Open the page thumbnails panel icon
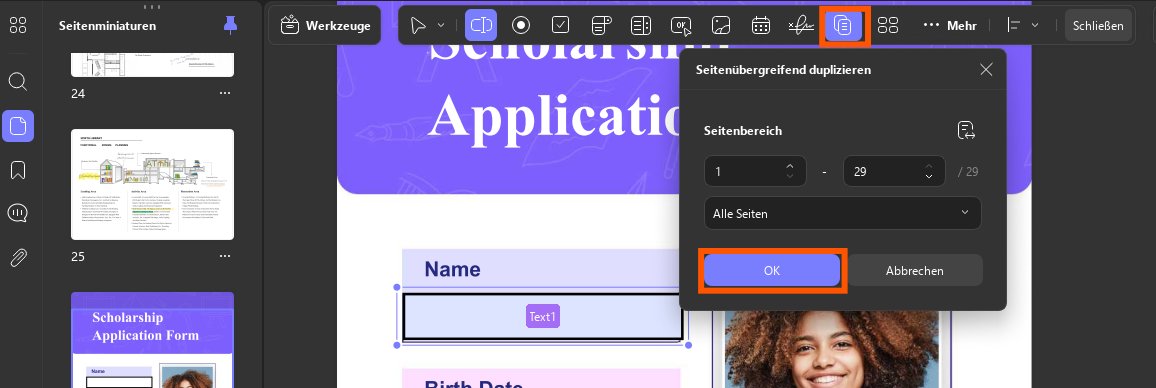Viewport: 1156px width, 388px height. coord(18,126)
